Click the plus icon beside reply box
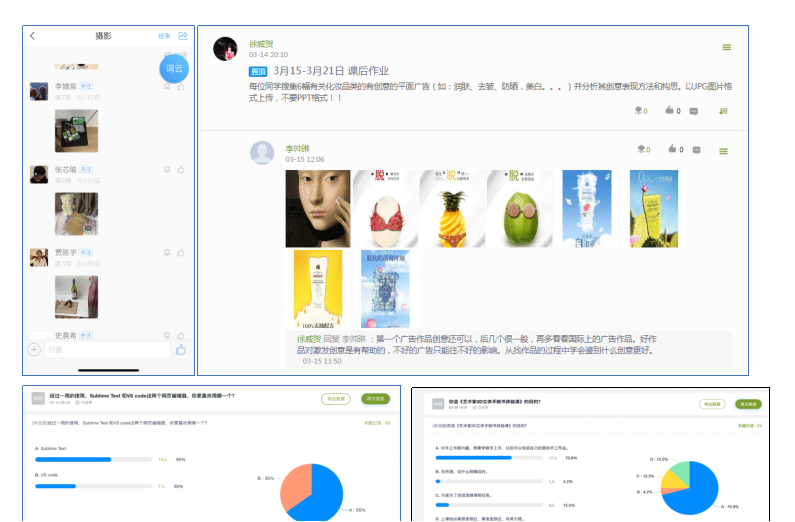The height and width of the screenshot is (522, 795). pos(35,350)
